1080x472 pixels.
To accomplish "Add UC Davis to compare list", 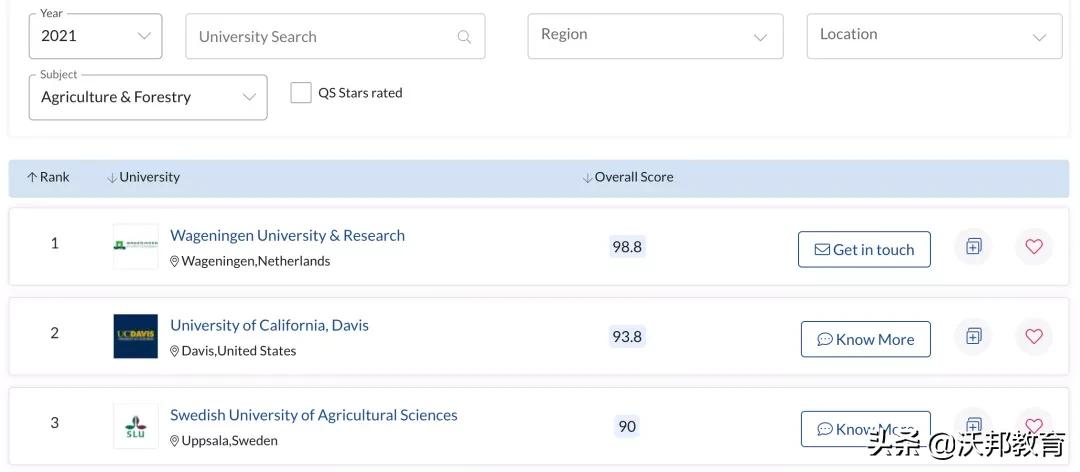I will [973, 336].
